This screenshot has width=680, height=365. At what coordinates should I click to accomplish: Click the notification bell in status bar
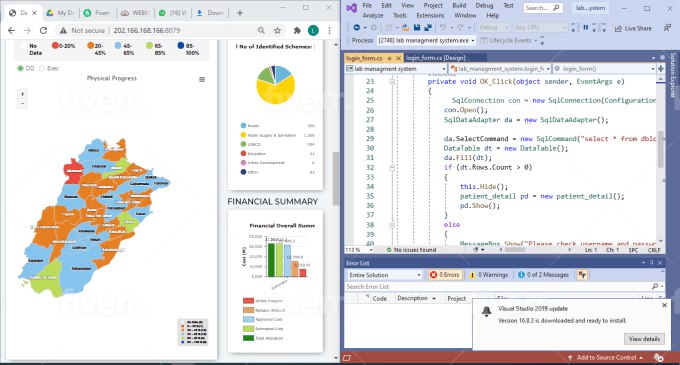click(658, 358)
